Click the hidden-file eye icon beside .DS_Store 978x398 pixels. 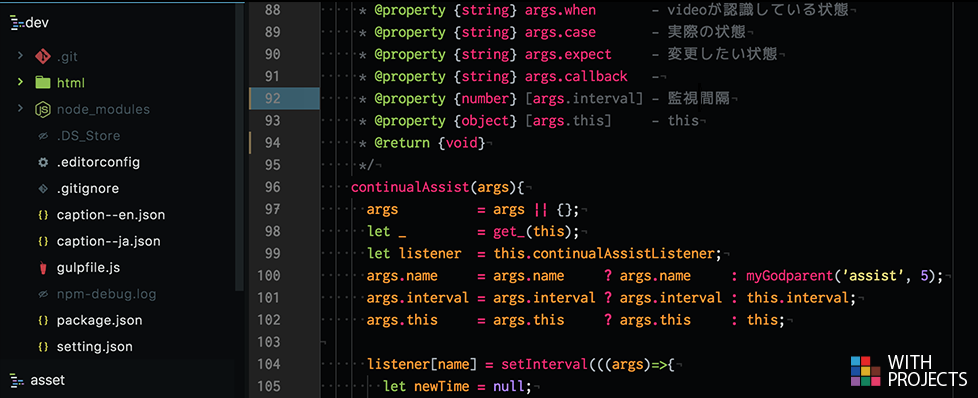pos(42,136)
